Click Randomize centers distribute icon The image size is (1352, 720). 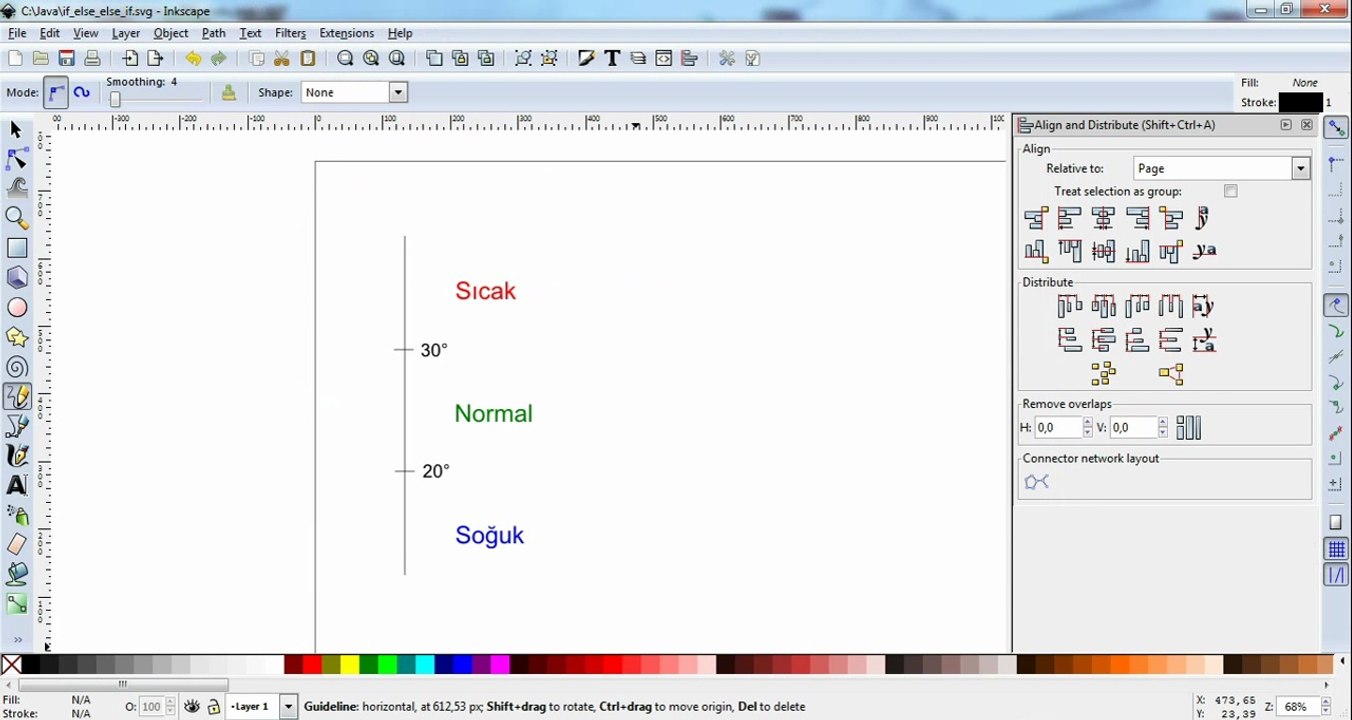pyautogui.click(x=1103, y=374)
